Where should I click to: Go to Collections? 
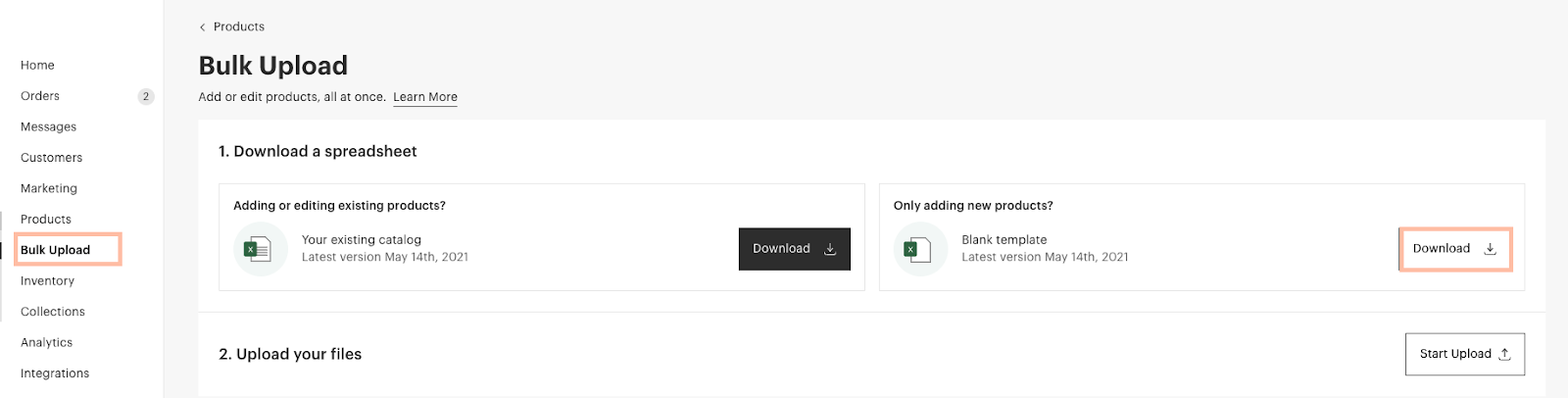[53, 312]
